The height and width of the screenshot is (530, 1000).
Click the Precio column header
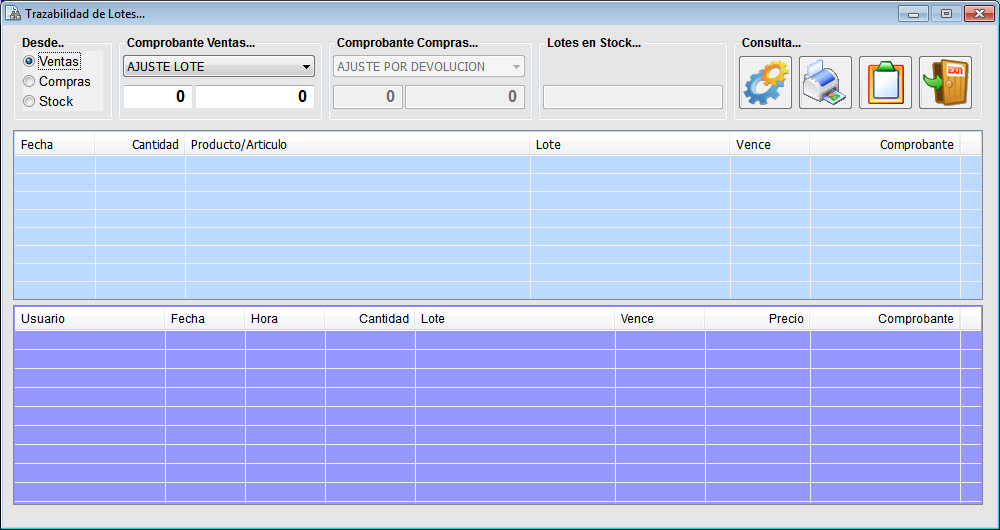[x=758, y=319]
